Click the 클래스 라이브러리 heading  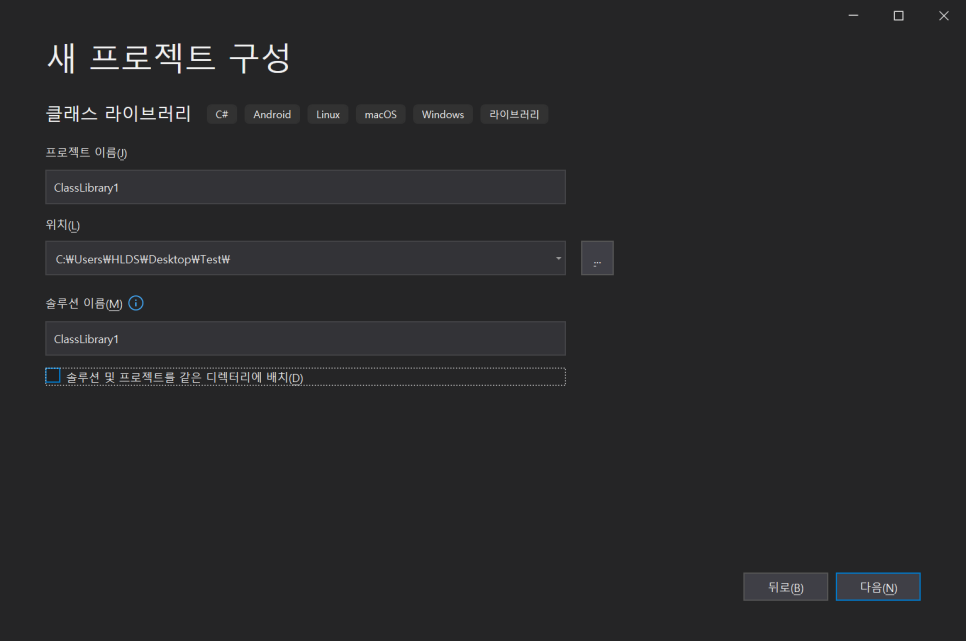coord(118,113)
